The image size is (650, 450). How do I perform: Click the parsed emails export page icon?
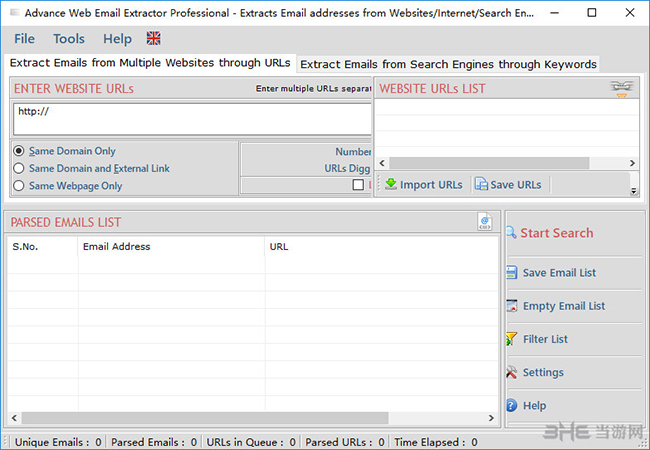(485, 222)
